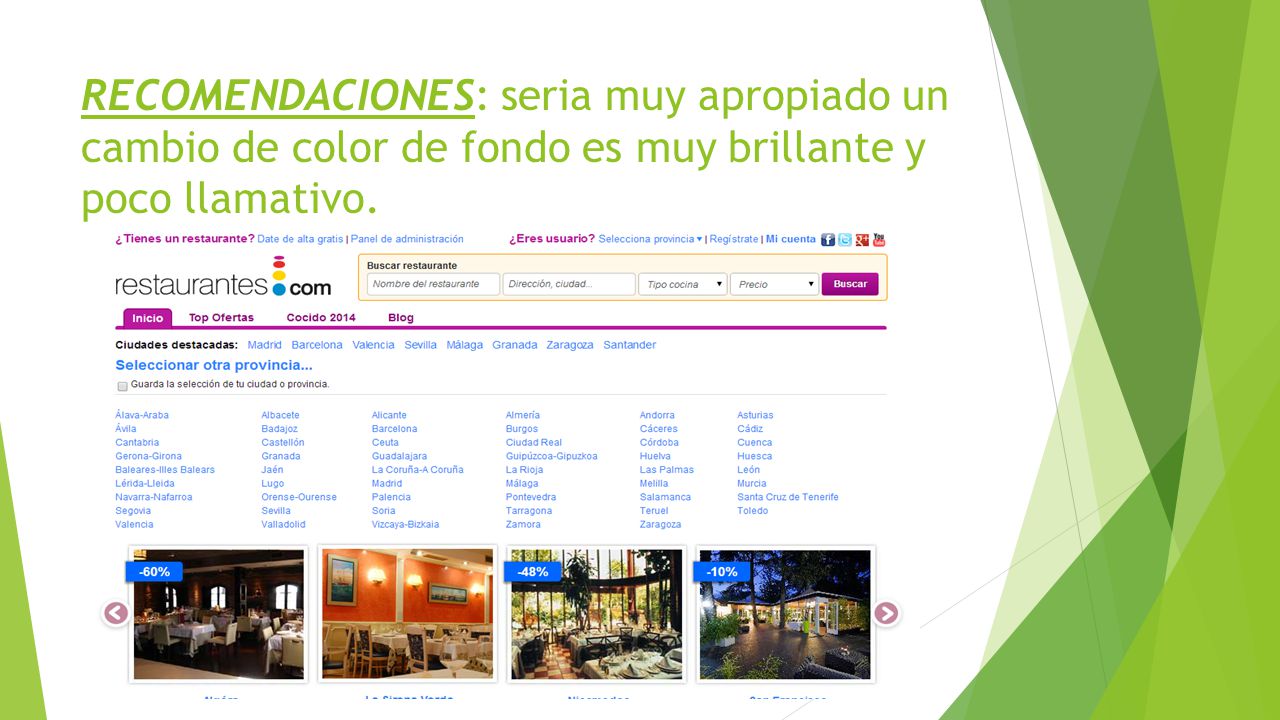Choose La Coruña-A Coruña province
Screen dimensions: 1280x720
[x=417, y=470]
